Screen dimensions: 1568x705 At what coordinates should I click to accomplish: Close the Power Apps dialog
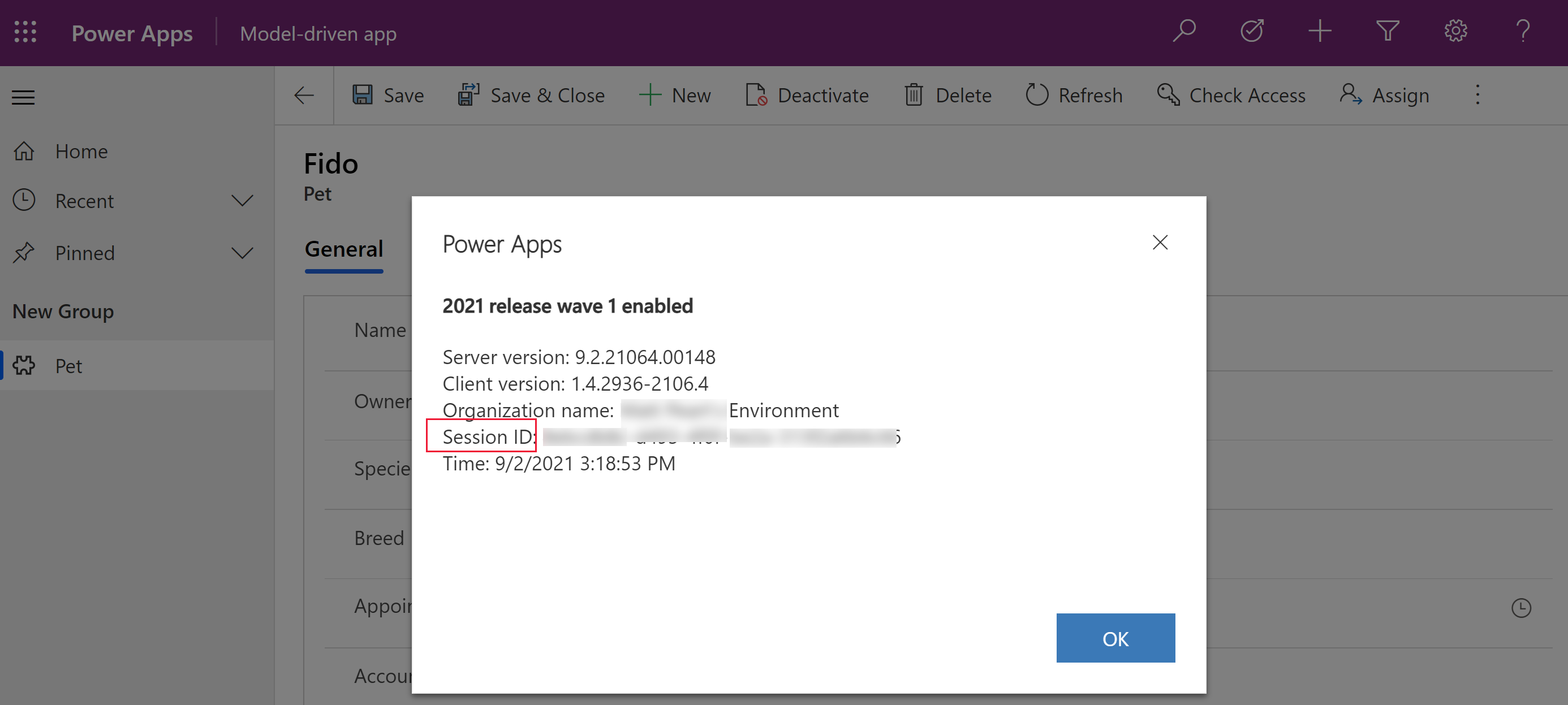1160,242
